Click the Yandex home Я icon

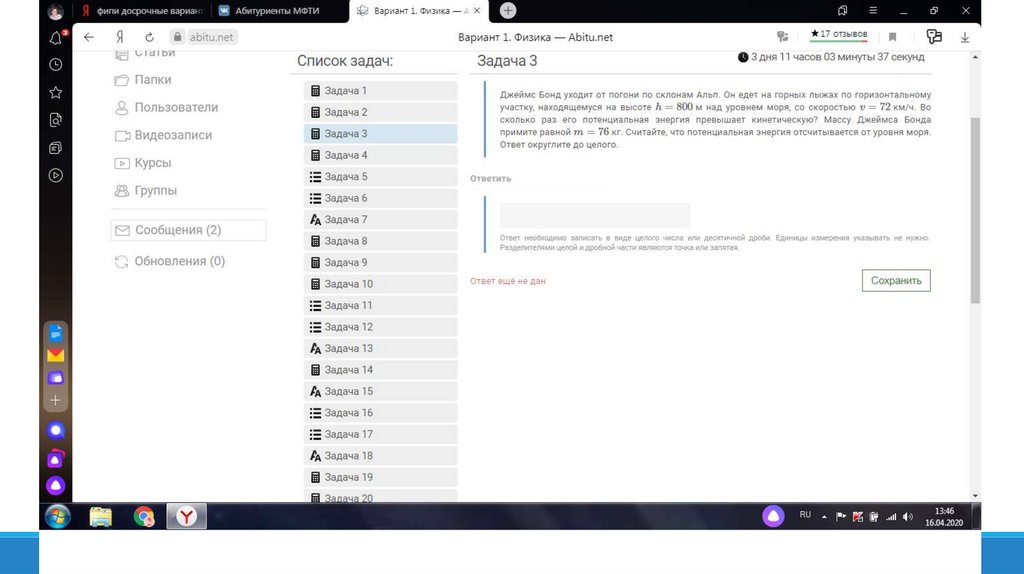tap(120, 37)
